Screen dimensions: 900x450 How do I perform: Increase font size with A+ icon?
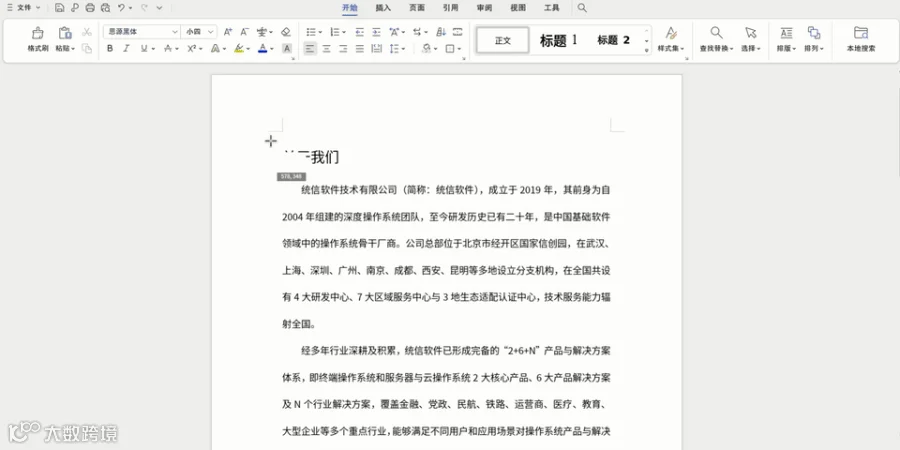click(x=228, y=32)
